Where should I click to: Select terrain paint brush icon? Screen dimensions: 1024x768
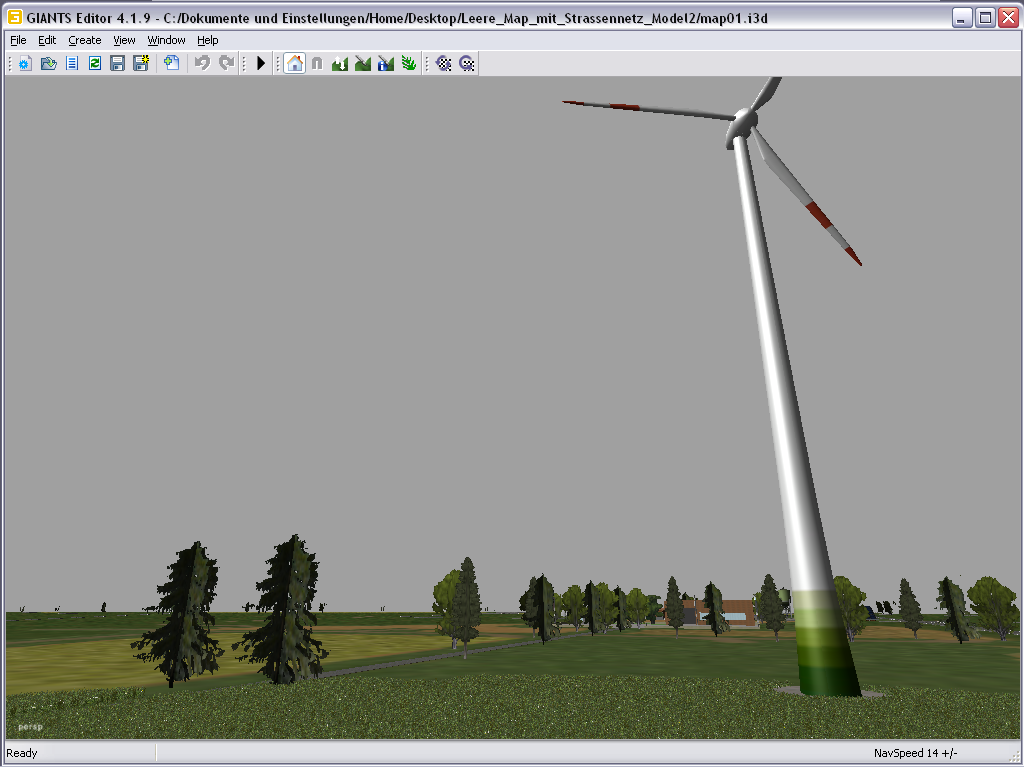363,63
